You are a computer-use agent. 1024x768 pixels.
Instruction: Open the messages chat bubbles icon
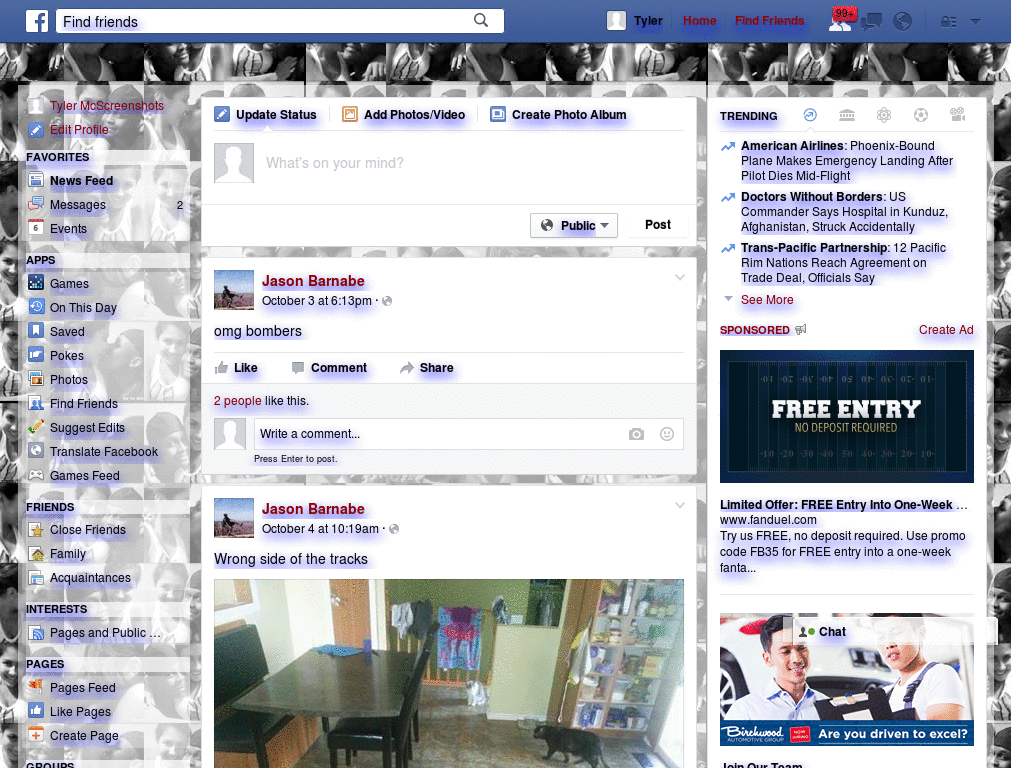tap(871, 22)
